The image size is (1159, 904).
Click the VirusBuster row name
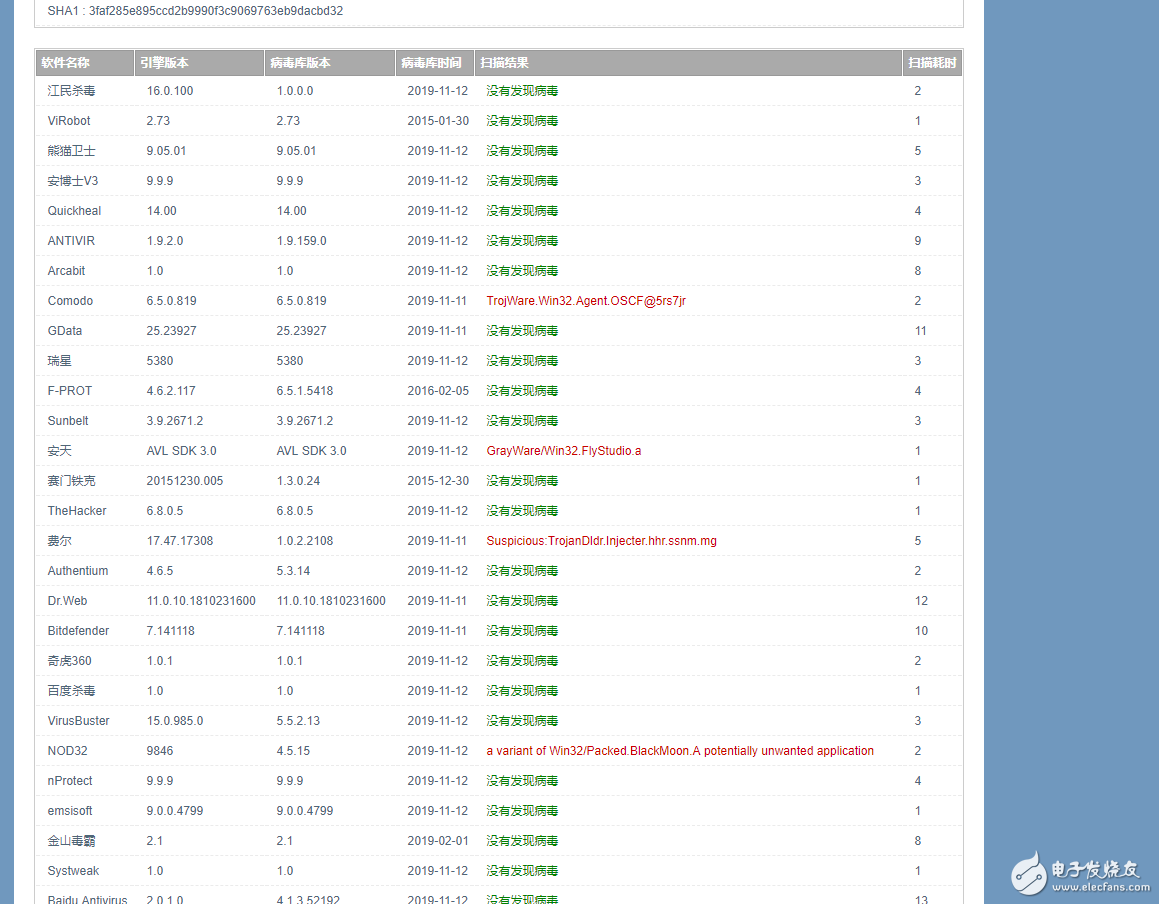78,721
